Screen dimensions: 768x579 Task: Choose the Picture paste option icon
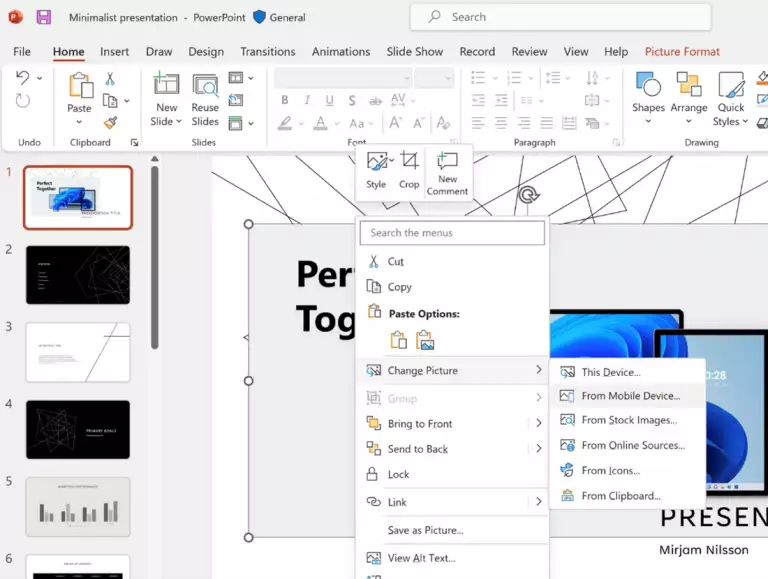pyautogui.click(x=425, y=340)
